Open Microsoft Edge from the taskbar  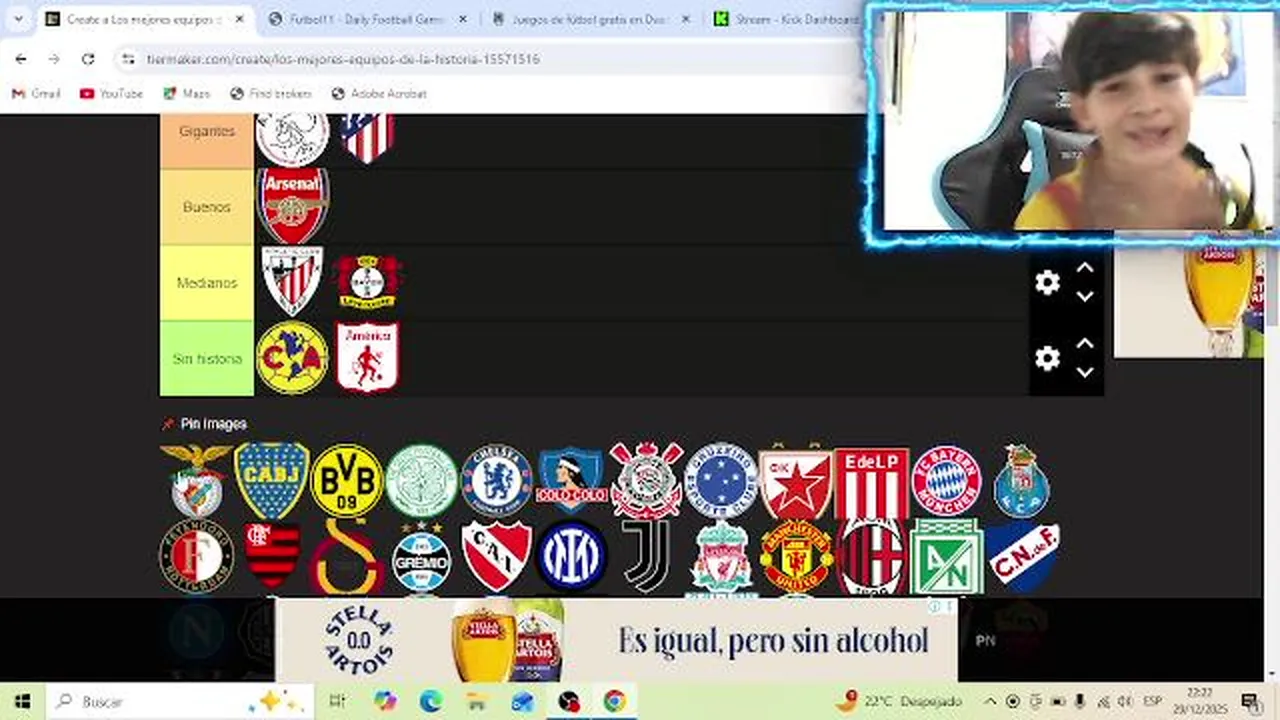431,701
